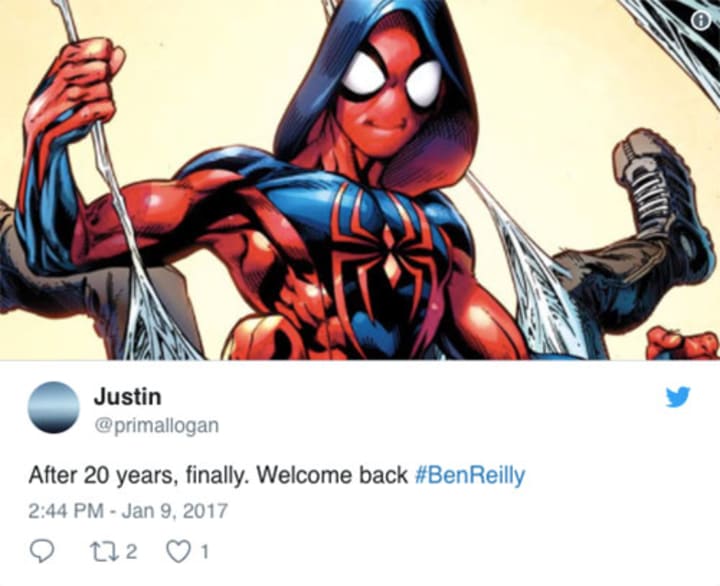Open the Spider-Man comic image

(360, 180)
